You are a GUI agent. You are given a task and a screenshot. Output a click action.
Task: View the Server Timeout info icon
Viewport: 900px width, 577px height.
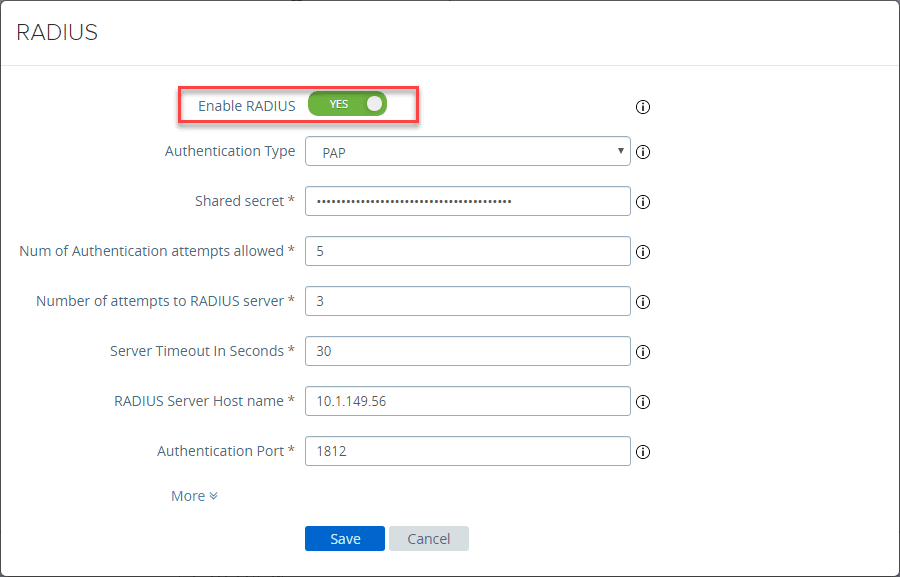(x=643, y=351)
